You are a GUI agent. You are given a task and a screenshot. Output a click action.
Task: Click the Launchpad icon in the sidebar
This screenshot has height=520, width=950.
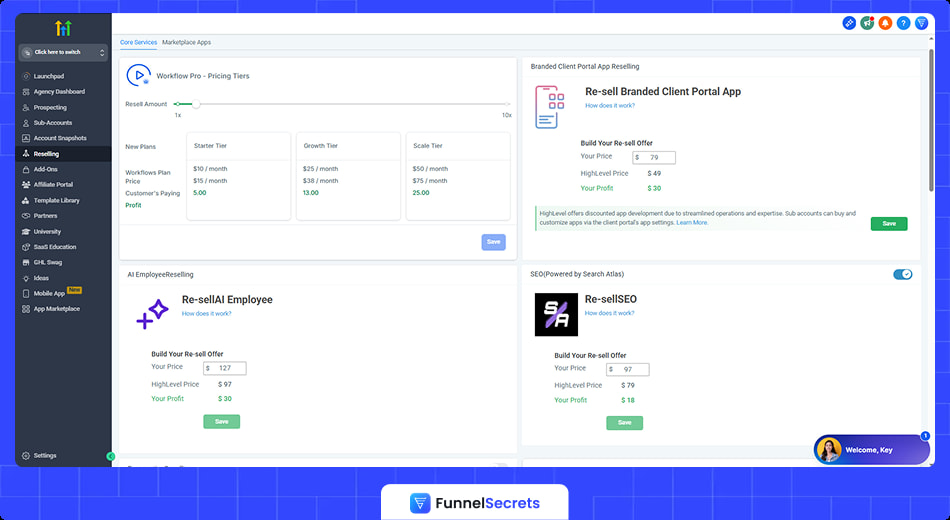26,76
